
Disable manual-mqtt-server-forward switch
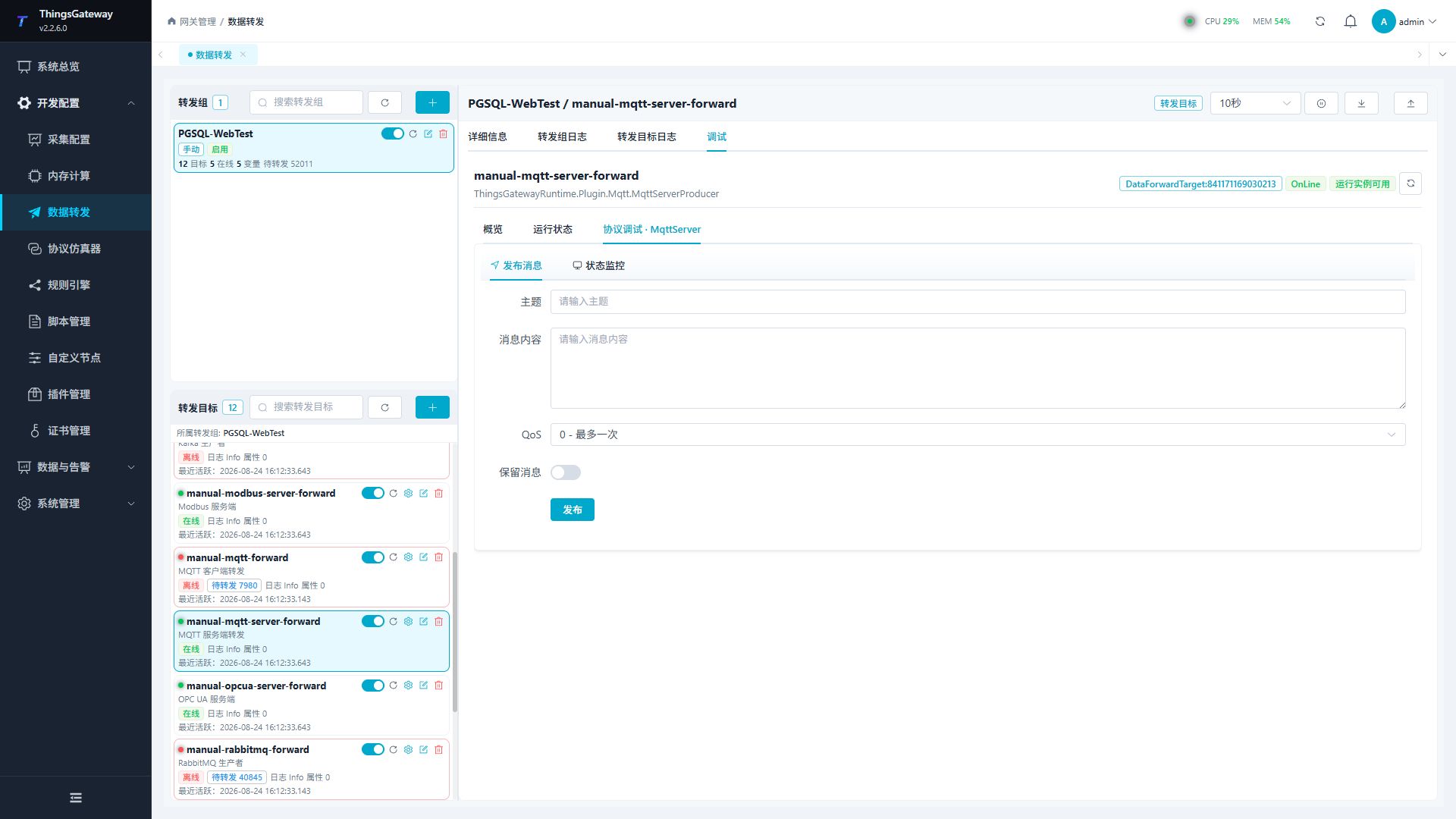(372, 621)
